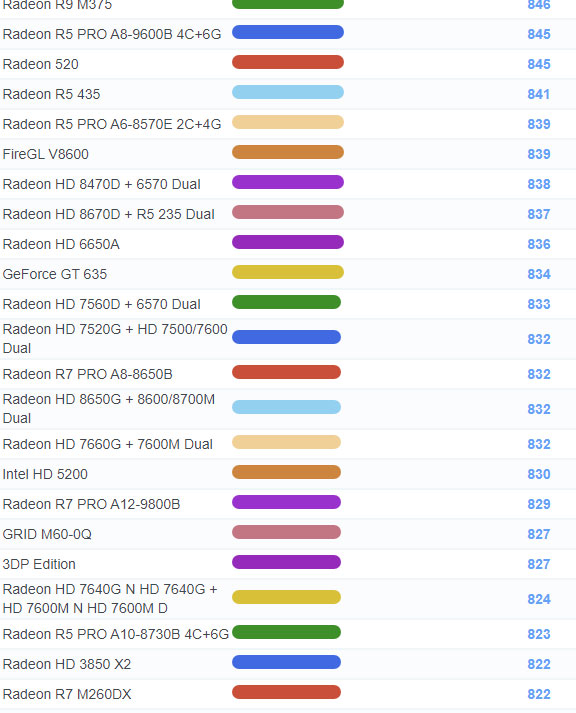
Task: Click the purple bar for 3DP Edition
Action: tap(286, 562)
